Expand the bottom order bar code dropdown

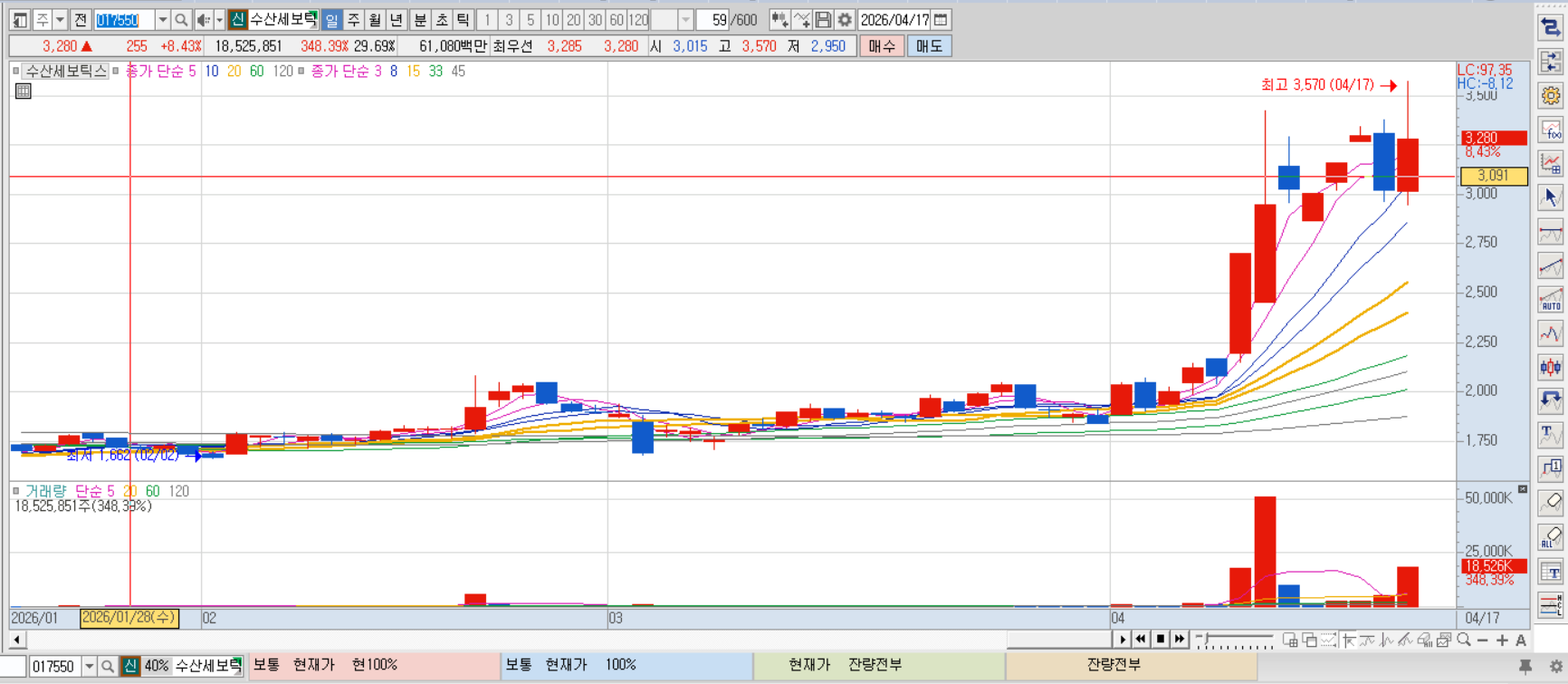click(89, 667)
